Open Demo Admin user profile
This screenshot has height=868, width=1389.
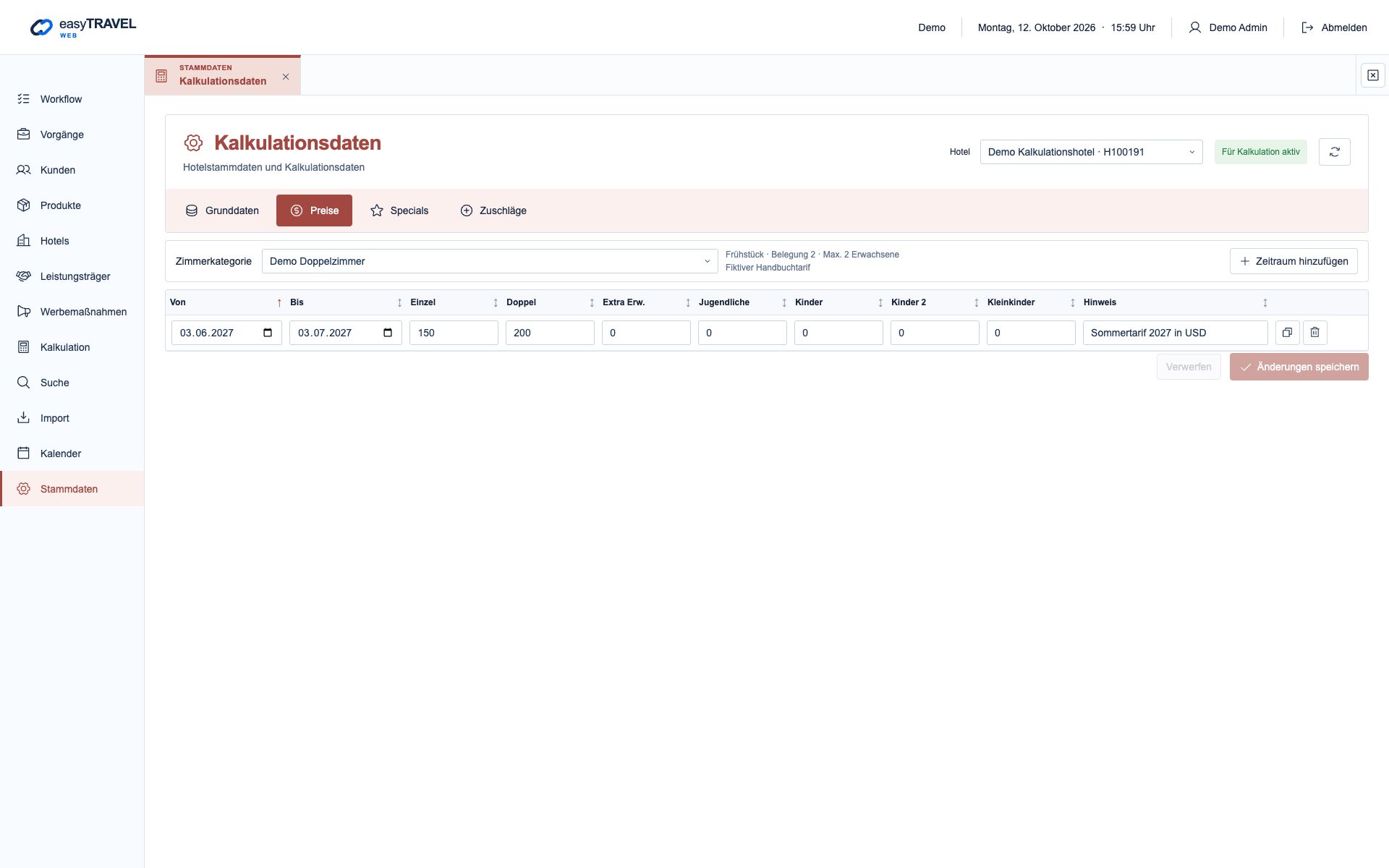pyautogui.click(x=1228, y=27)
